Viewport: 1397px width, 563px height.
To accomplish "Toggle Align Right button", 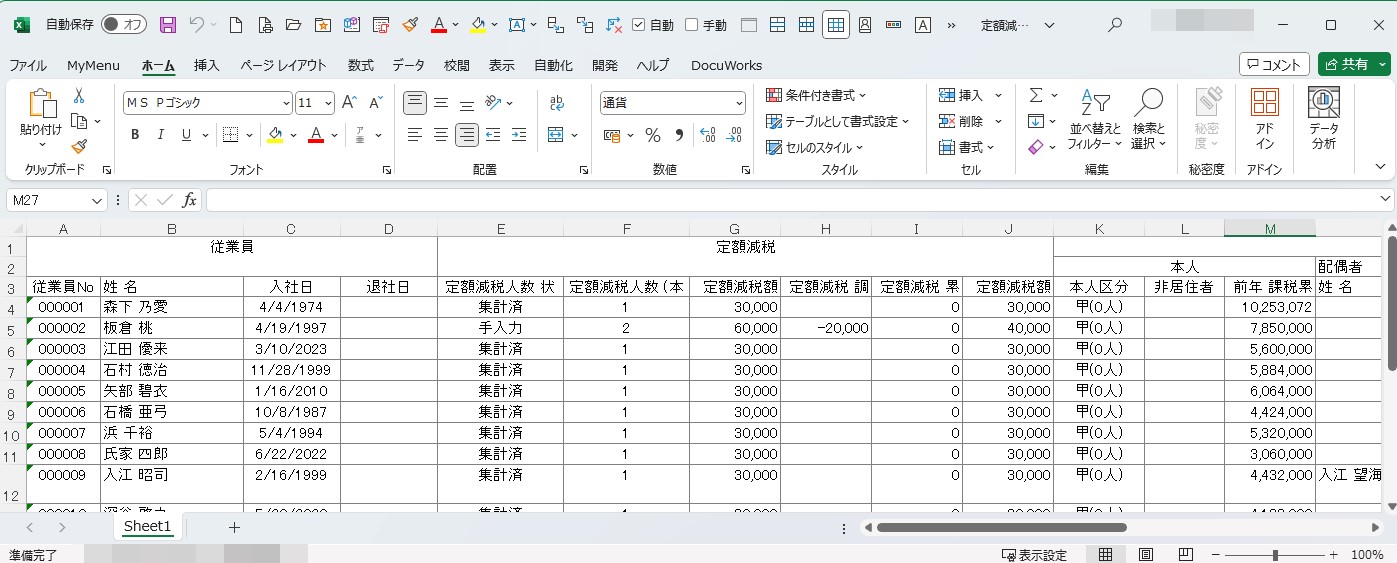I will (466, 135).
